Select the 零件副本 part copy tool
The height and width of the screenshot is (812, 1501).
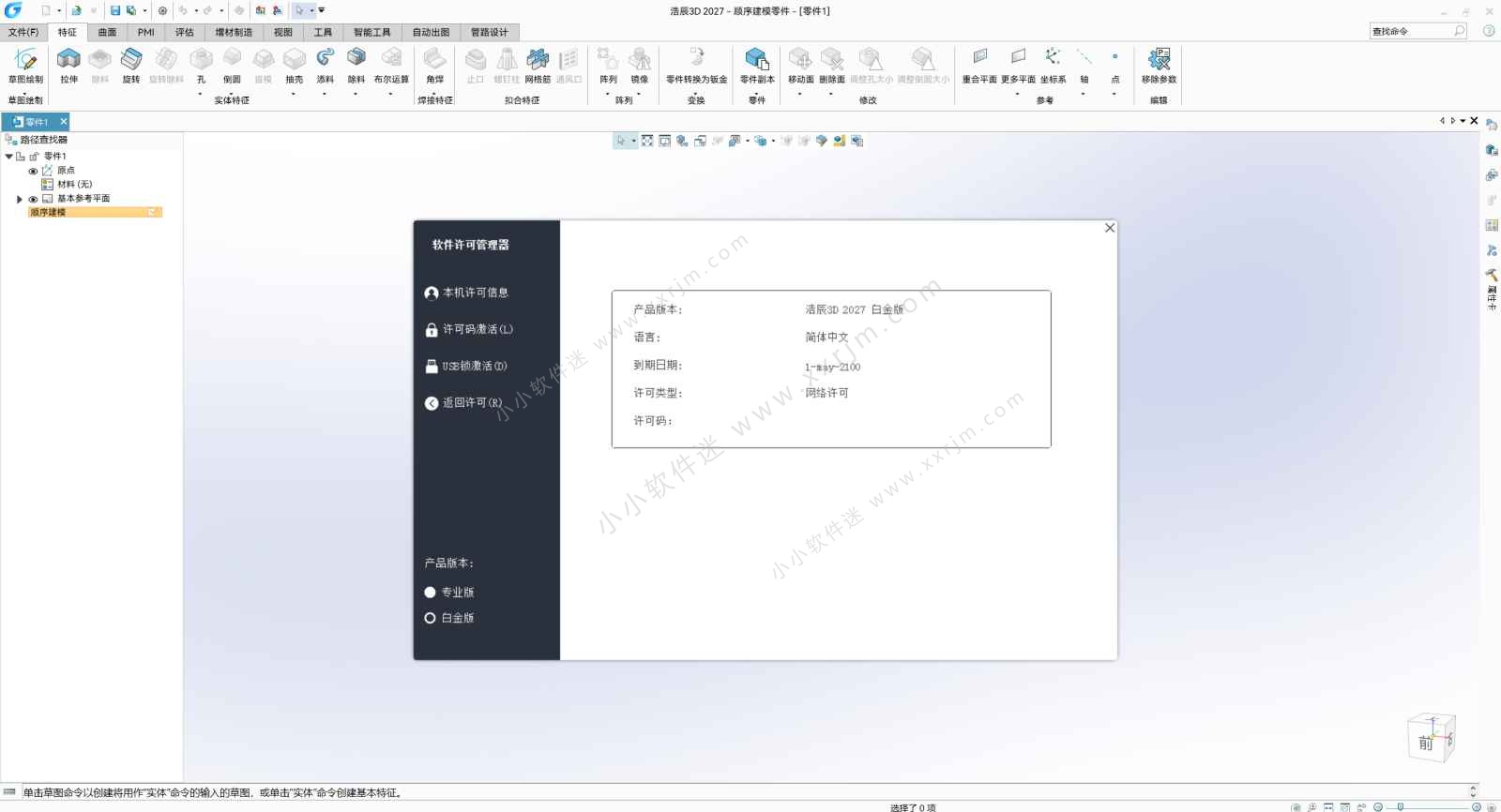pos(757,65)
